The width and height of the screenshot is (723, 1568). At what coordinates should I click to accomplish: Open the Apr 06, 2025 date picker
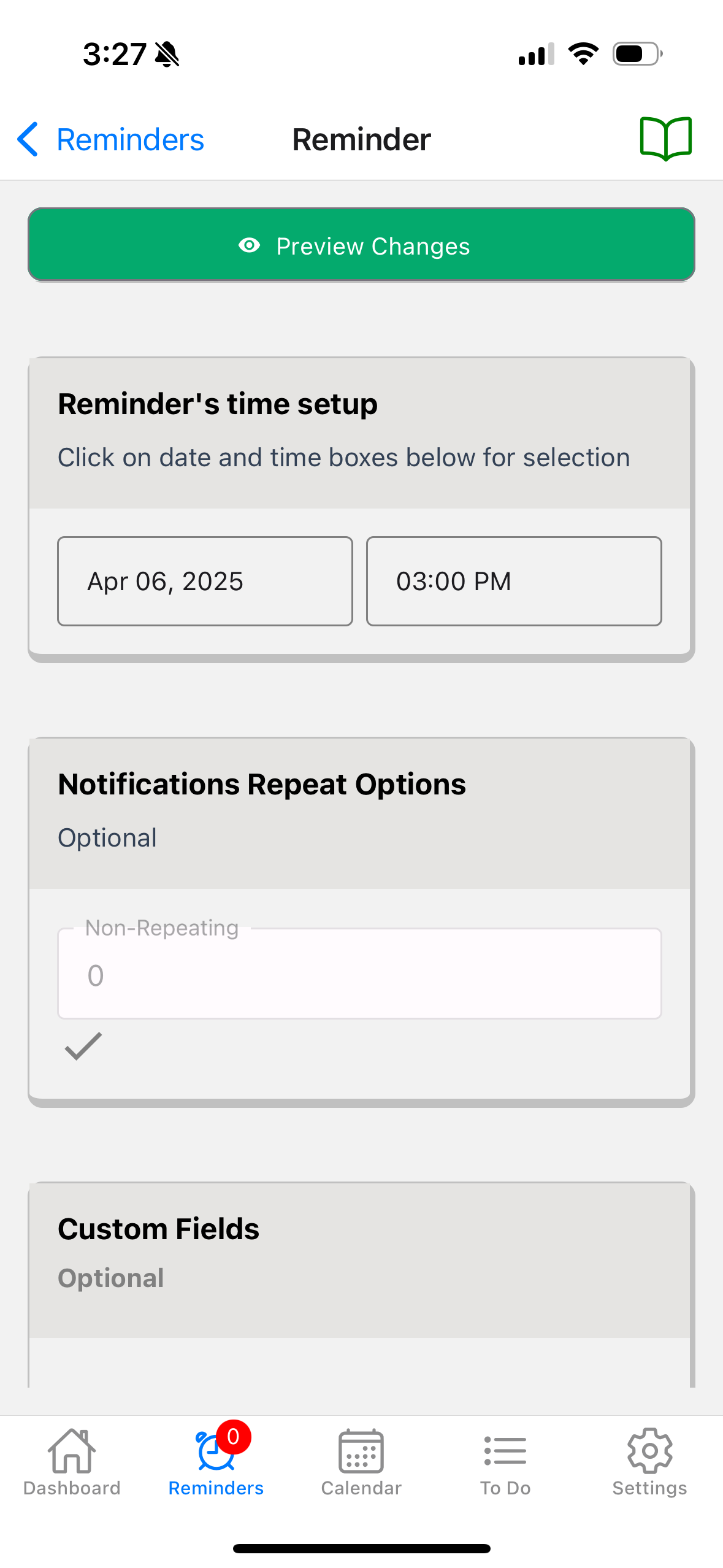click(205, 581)
